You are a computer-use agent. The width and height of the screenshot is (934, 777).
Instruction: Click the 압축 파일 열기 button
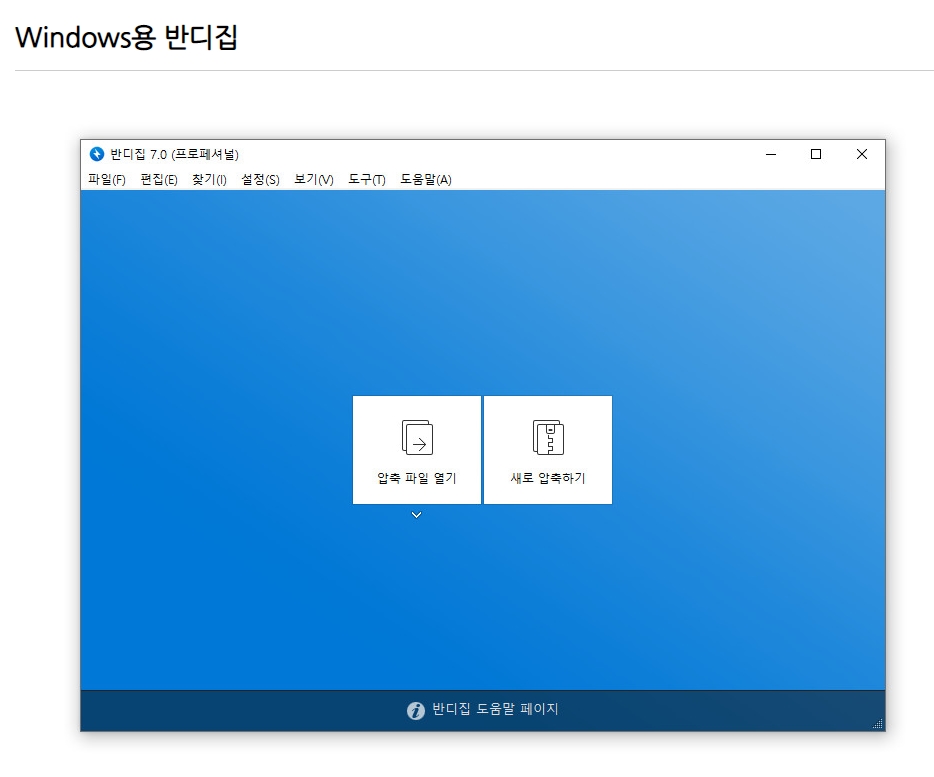pos(417,450)
